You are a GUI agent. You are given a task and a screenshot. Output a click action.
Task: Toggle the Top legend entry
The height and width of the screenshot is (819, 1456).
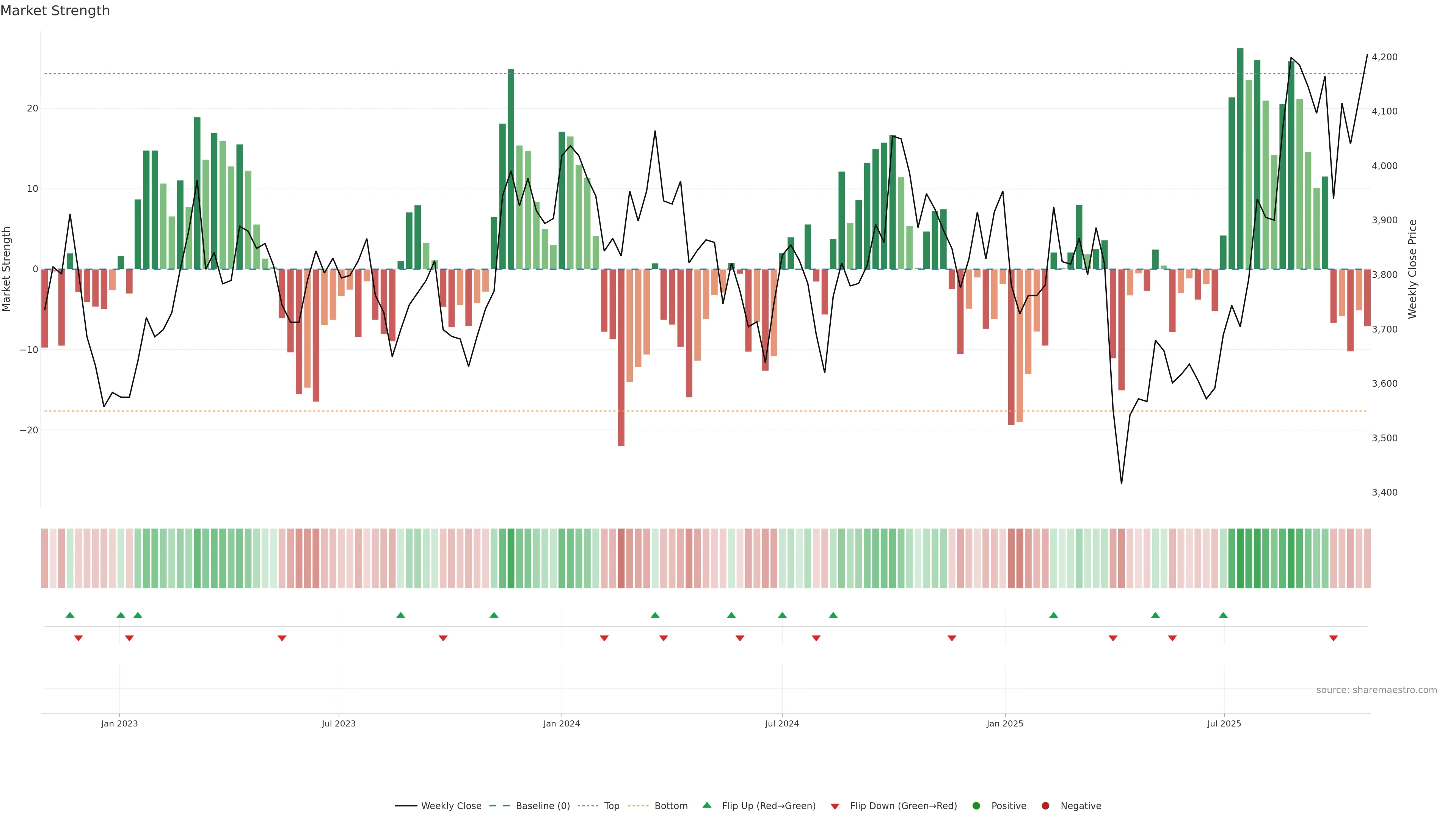coord(611,806)
